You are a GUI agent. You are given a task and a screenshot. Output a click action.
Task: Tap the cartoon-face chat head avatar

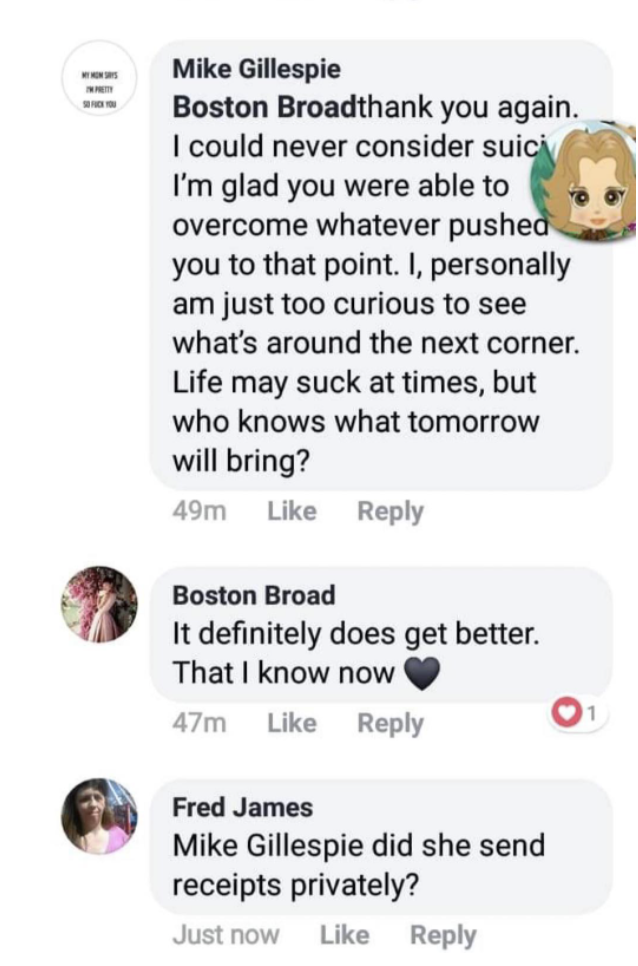pos(595,180)
